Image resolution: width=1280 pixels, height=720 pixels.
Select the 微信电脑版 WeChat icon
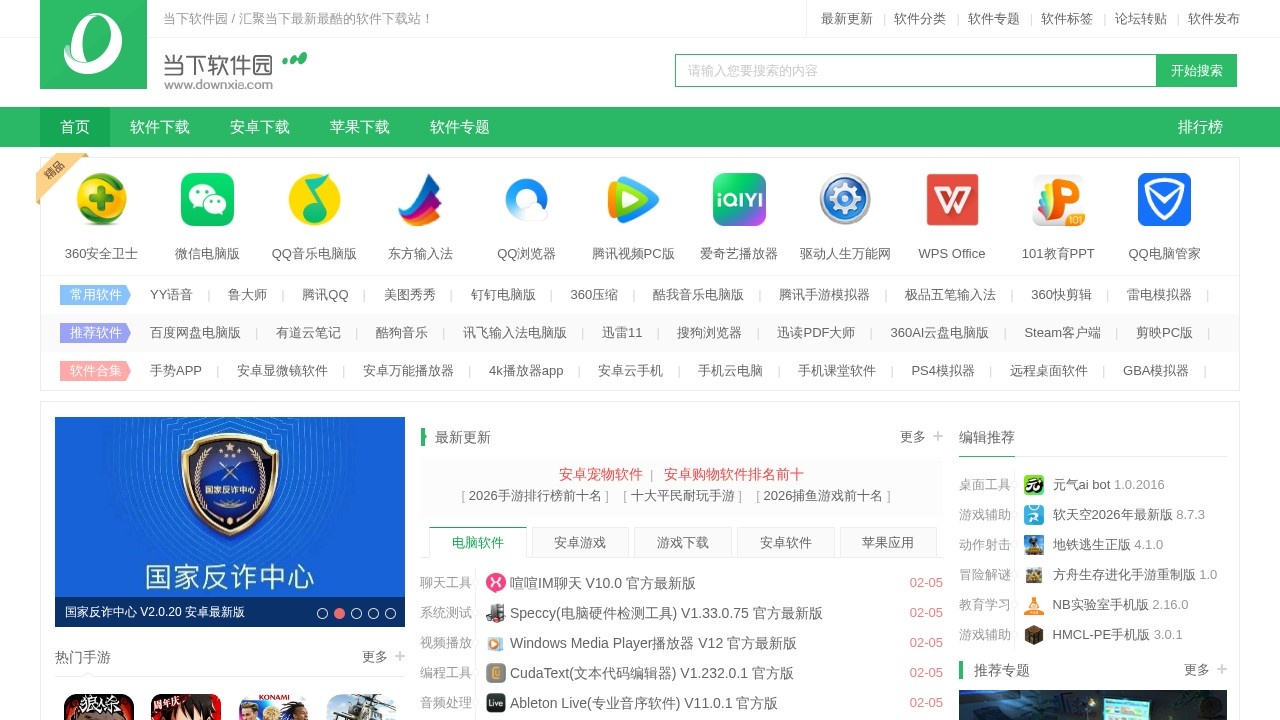[x=206, y=200]
